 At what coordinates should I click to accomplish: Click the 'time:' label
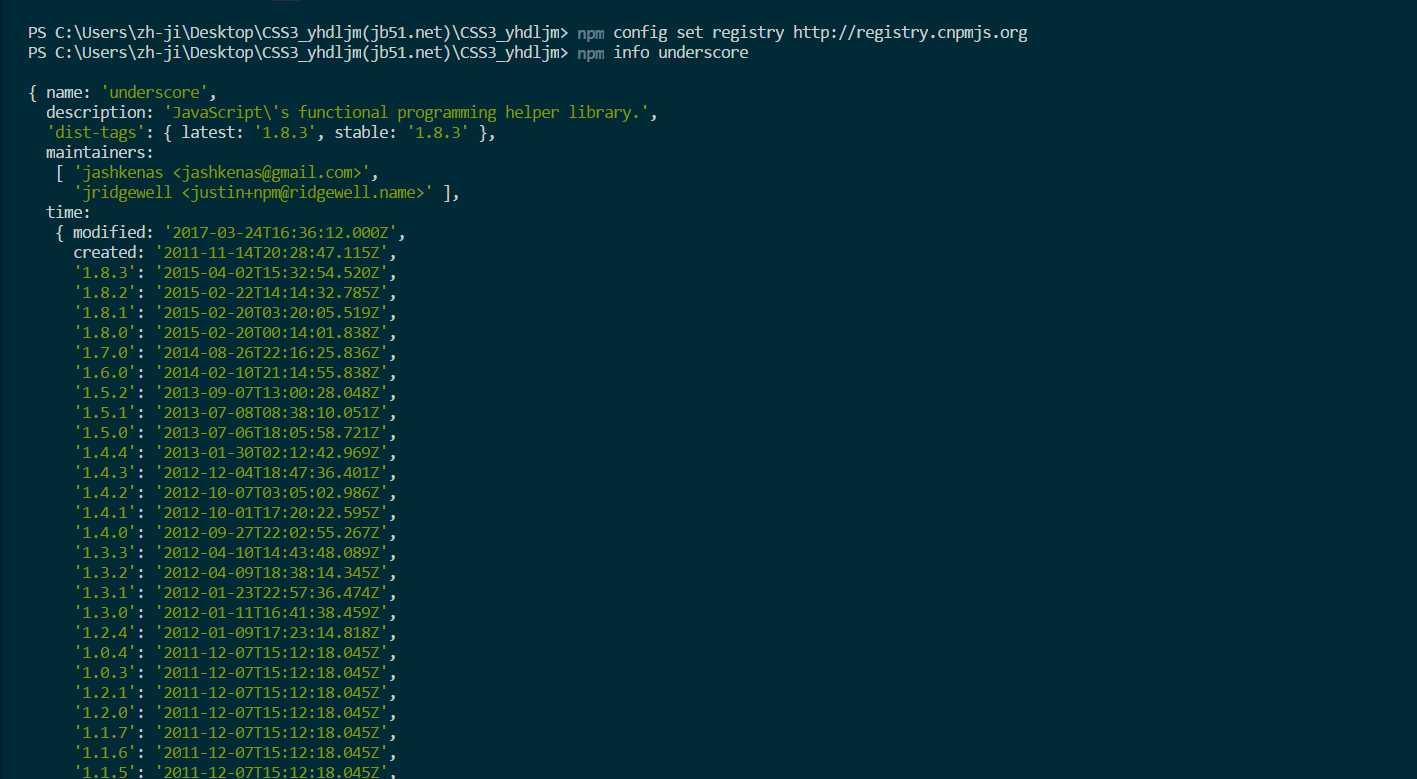point(68,213)
